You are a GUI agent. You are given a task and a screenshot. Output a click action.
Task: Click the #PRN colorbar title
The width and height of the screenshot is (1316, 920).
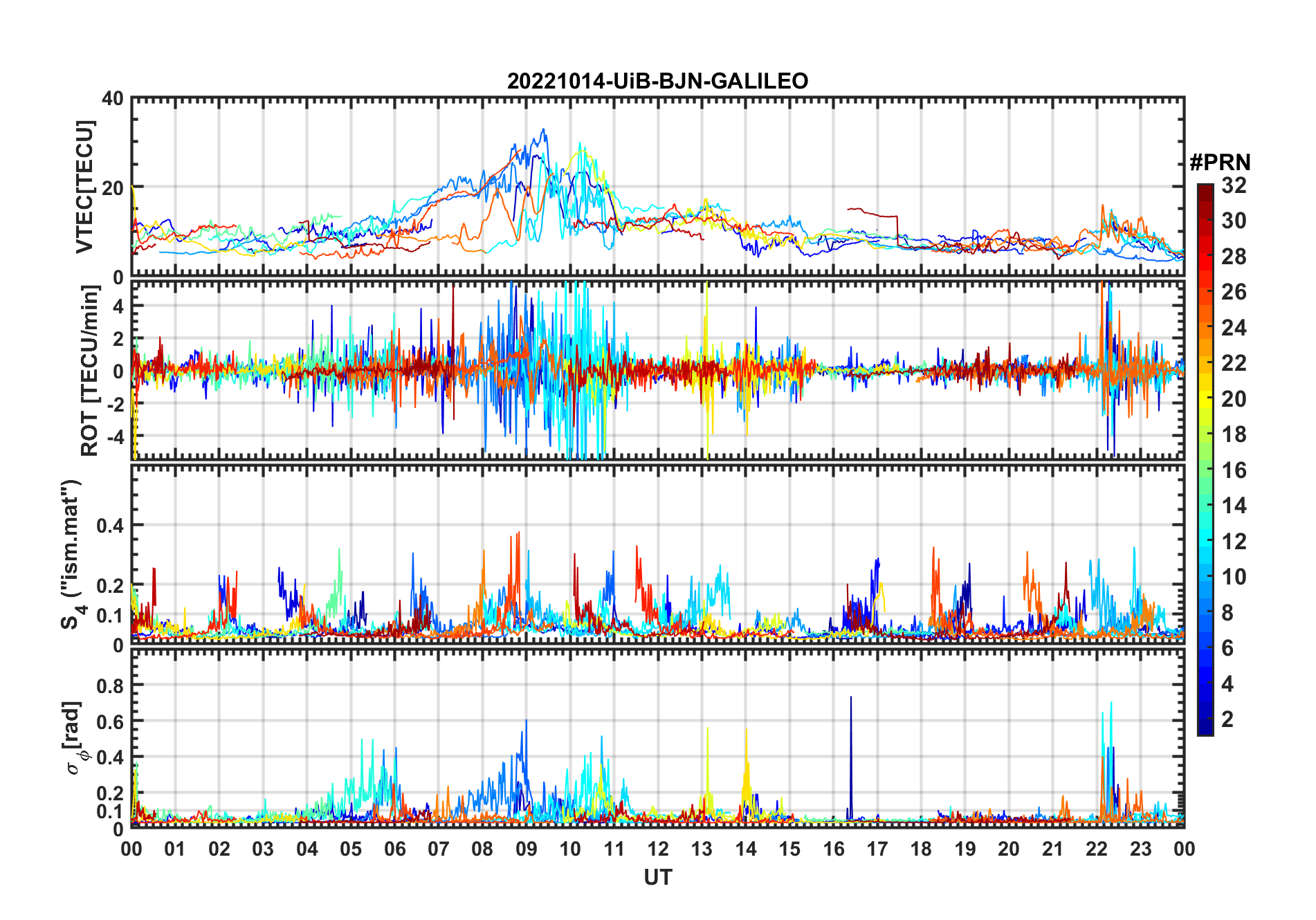pos(1220,163)
